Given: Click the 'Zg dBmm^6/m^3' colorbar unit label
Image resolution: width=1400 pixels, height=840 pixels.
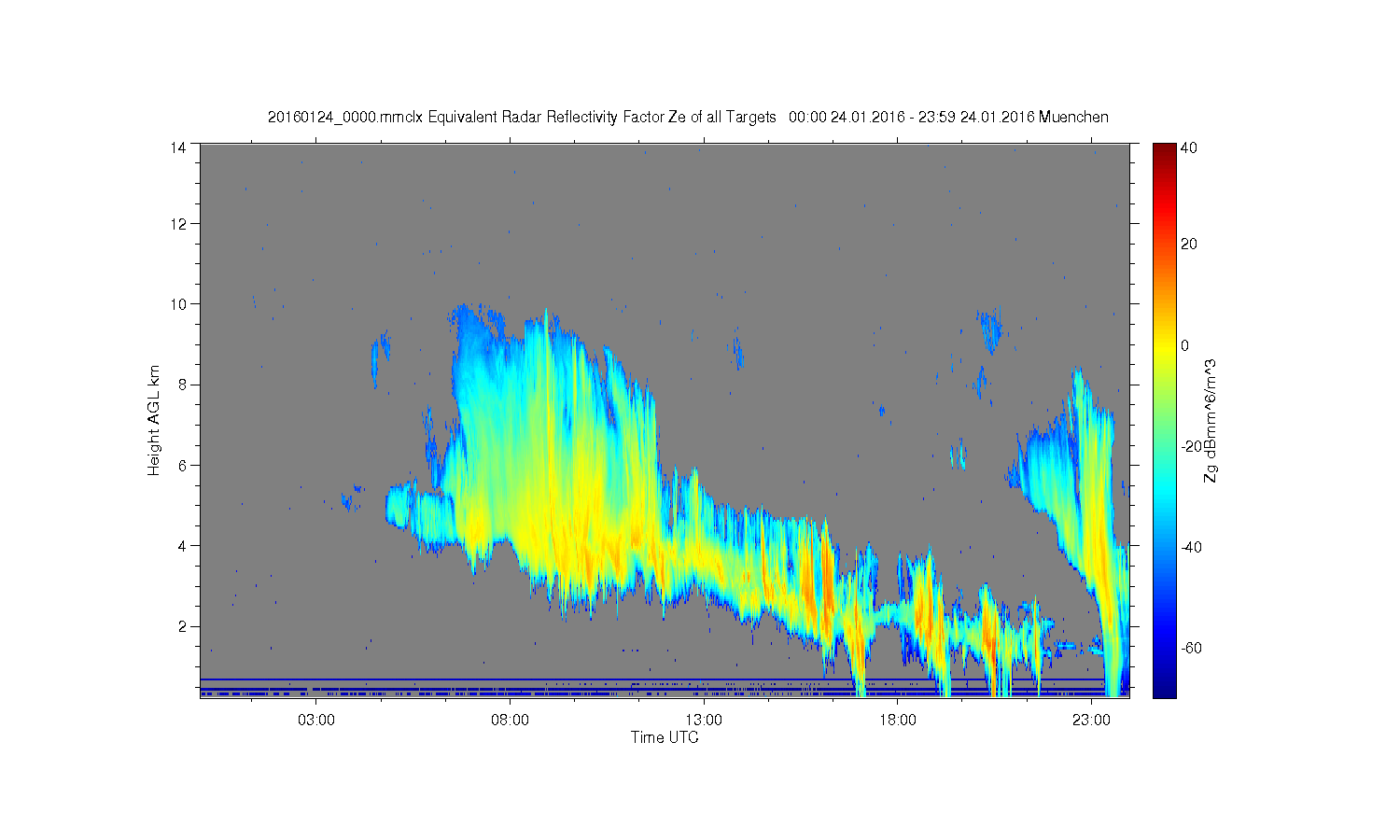Looking at the screenshot, I should point(1211,421).
